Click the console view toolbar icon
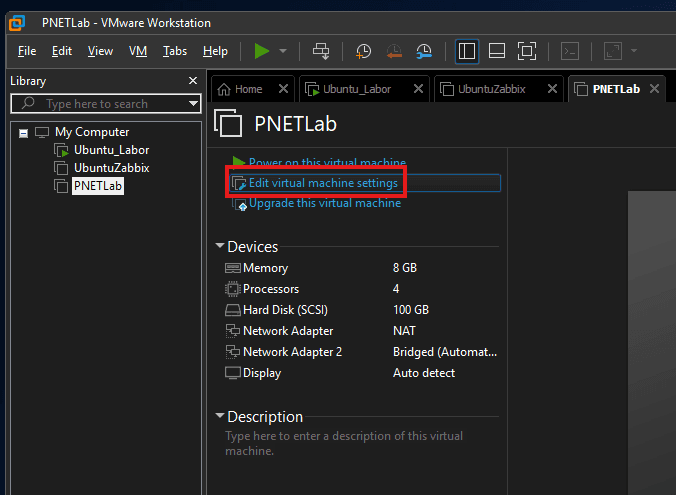Screen dimensions: 676x495 pos(570,51)
